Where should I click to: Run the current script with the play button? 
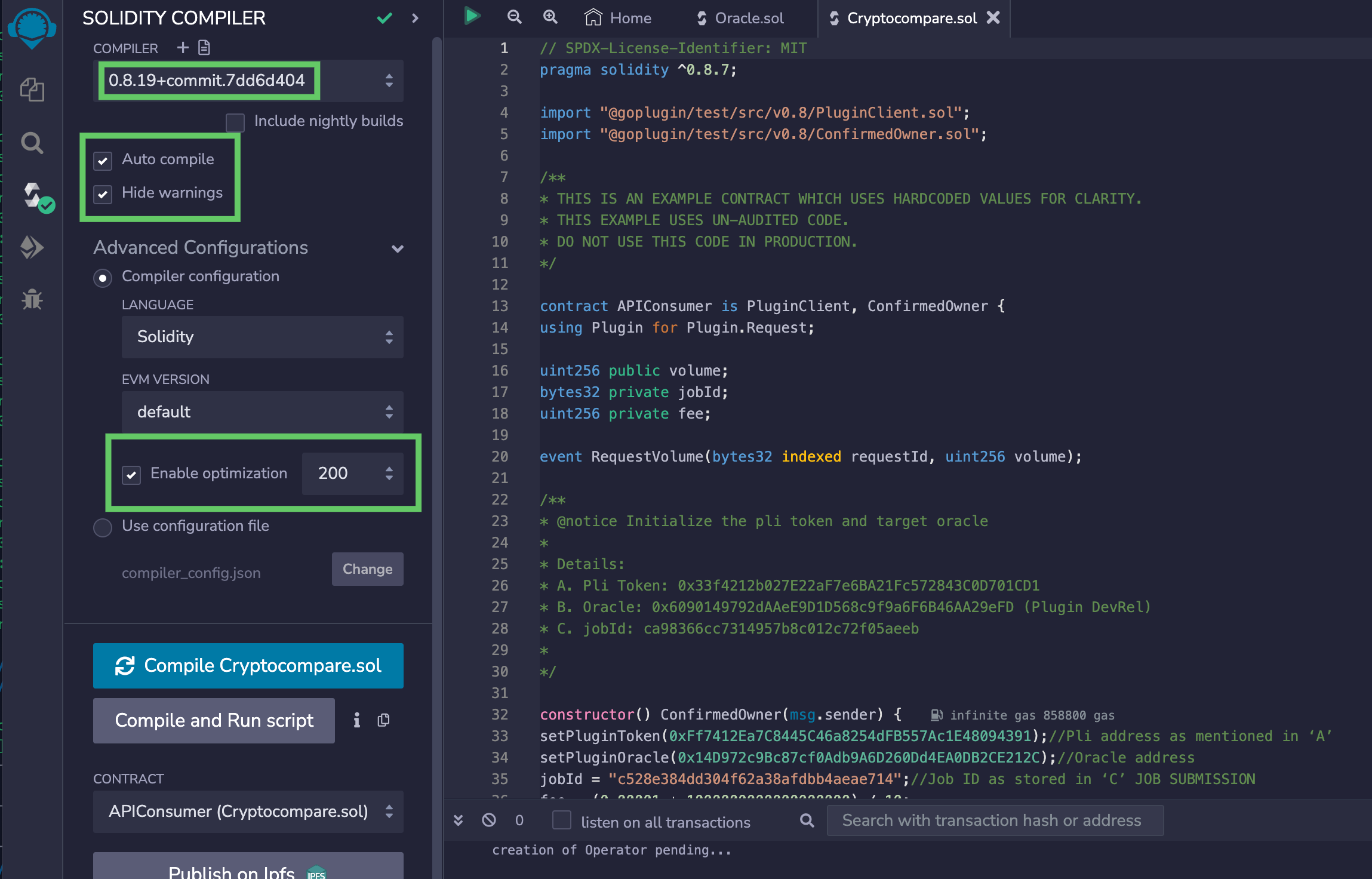tap(472, 17)
